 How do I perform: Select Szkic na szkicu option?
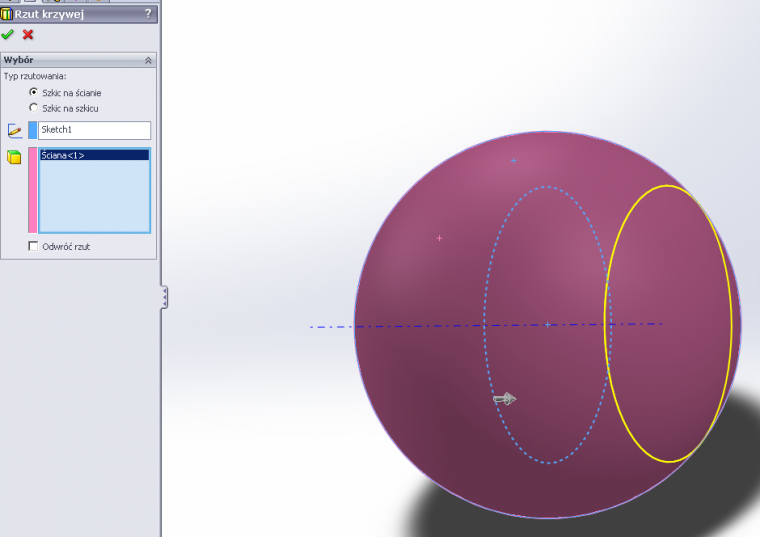(x=33, y=108)
